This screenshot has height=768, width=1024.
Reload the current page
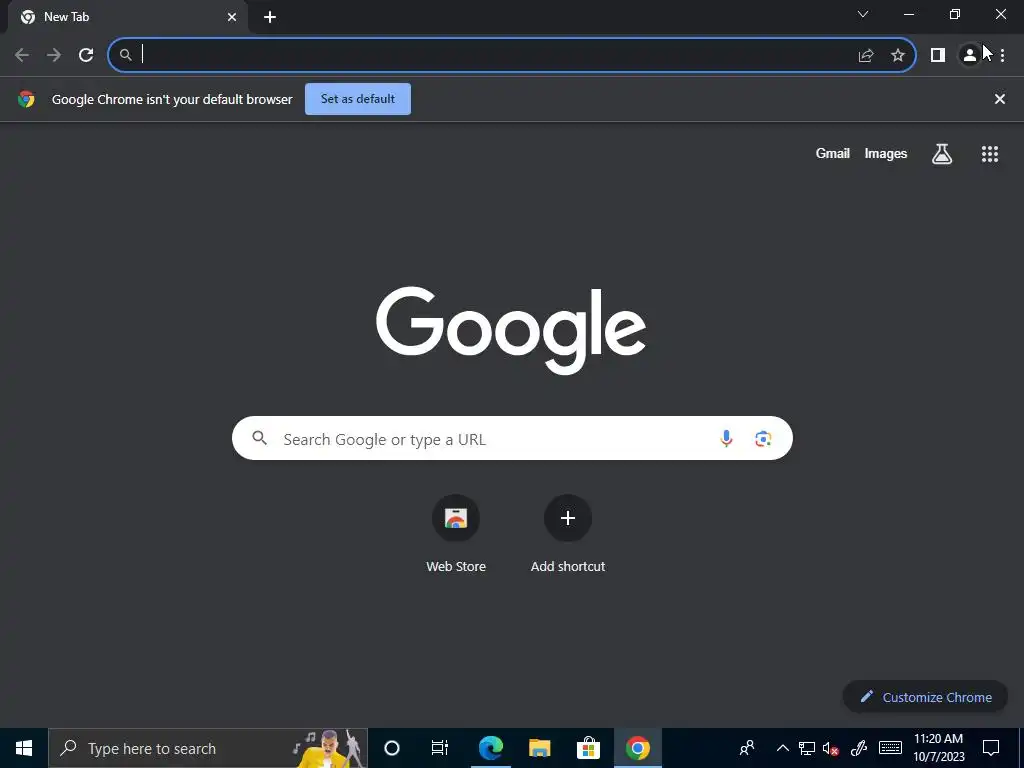(86, 55)
